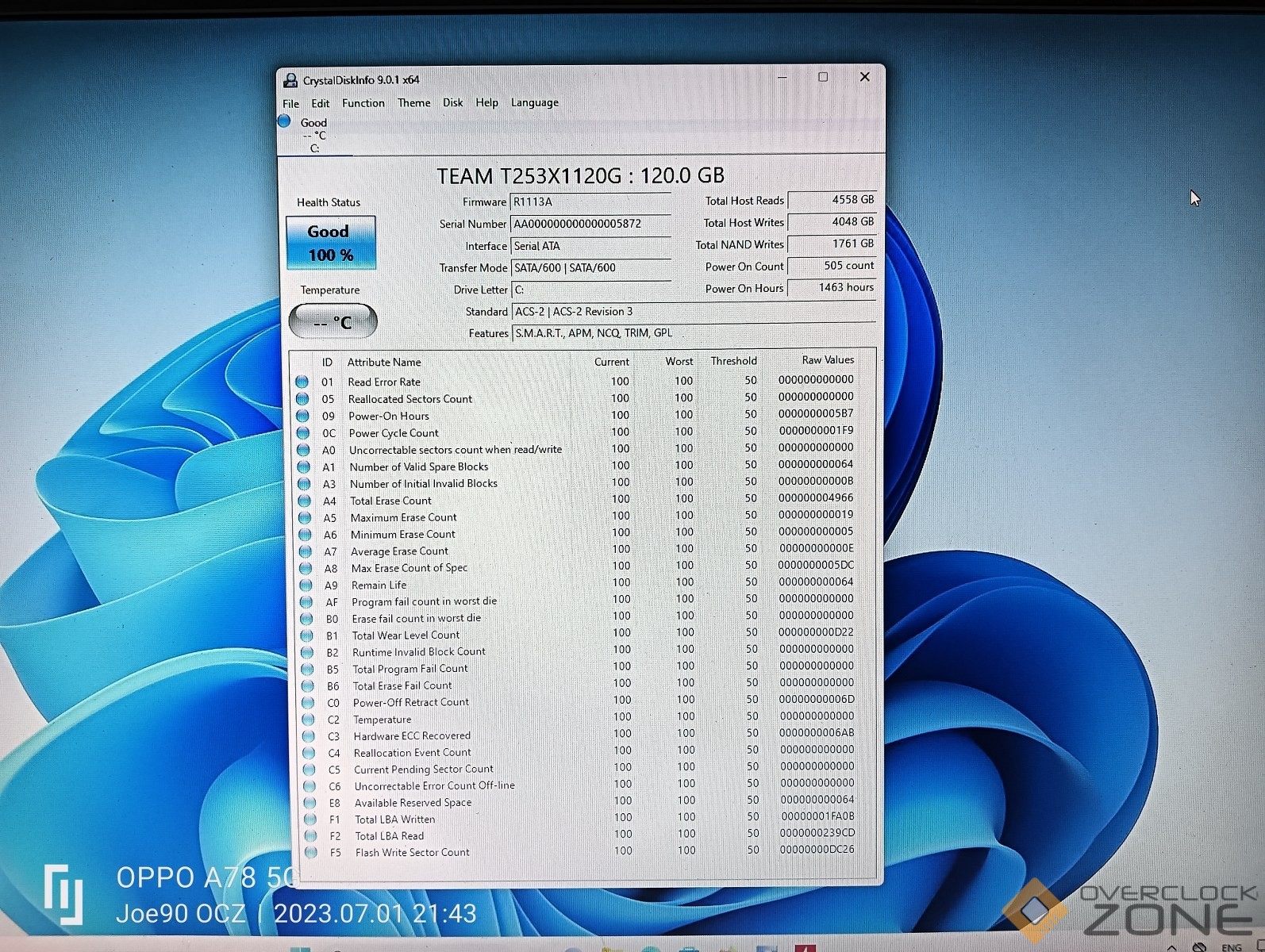
Task: Select the Available Reserved Space row text
Action: [413, 803]
